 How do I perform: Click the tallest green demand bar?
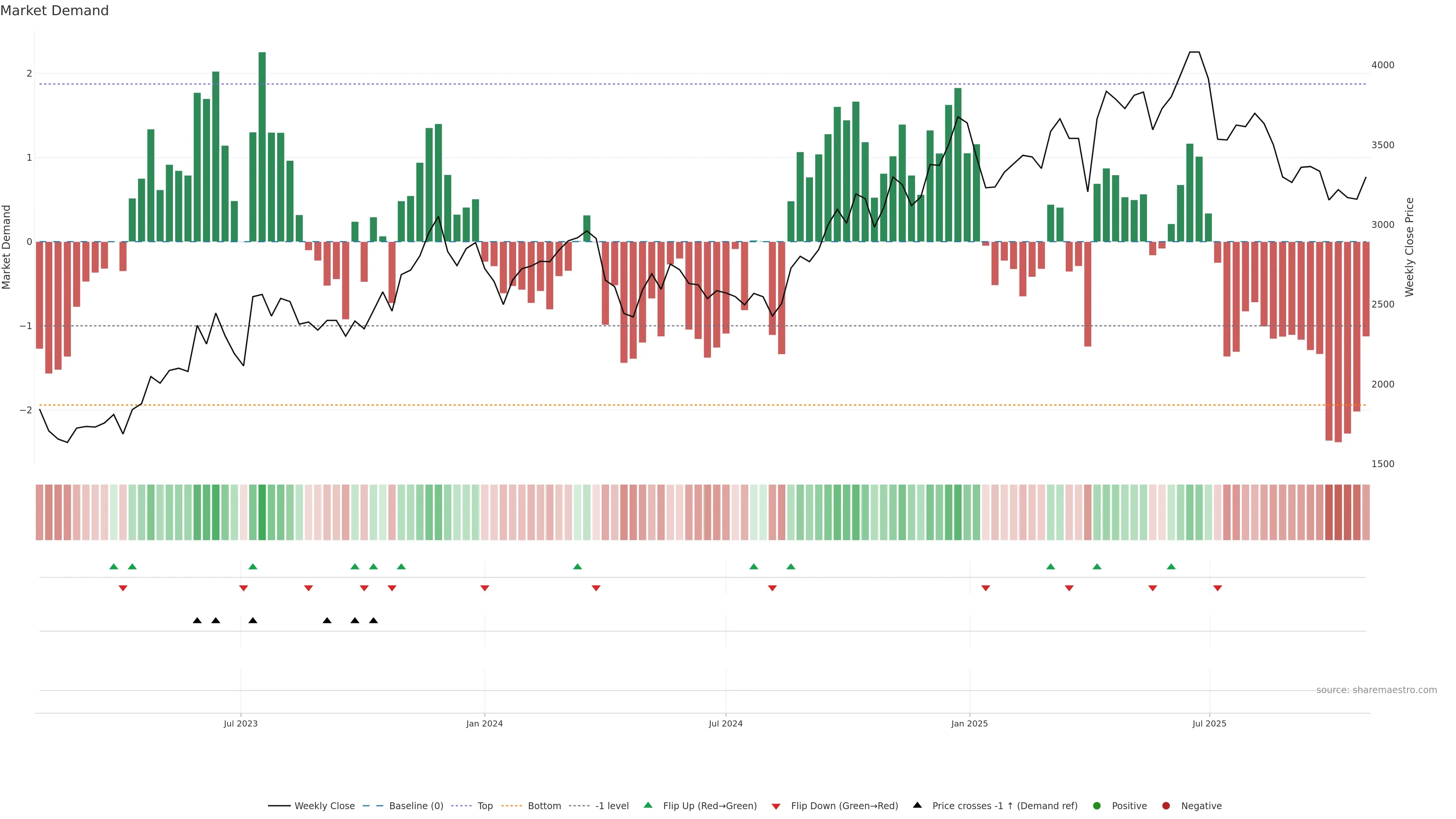pyautogui.click(x=262, y=147)
